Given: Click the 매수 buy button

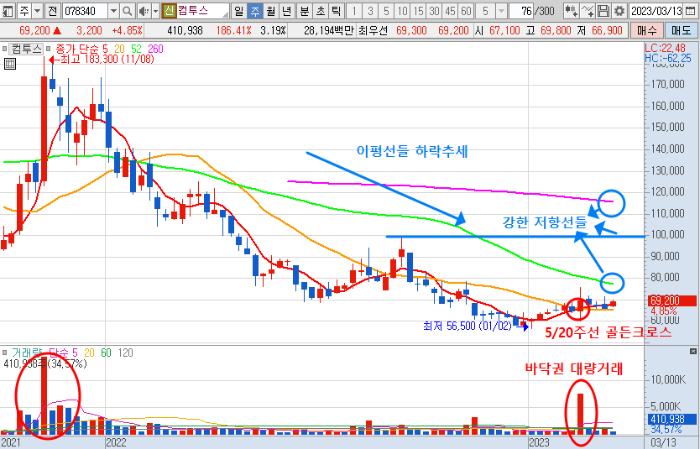Looking at the screenshot, I should 647,30.
